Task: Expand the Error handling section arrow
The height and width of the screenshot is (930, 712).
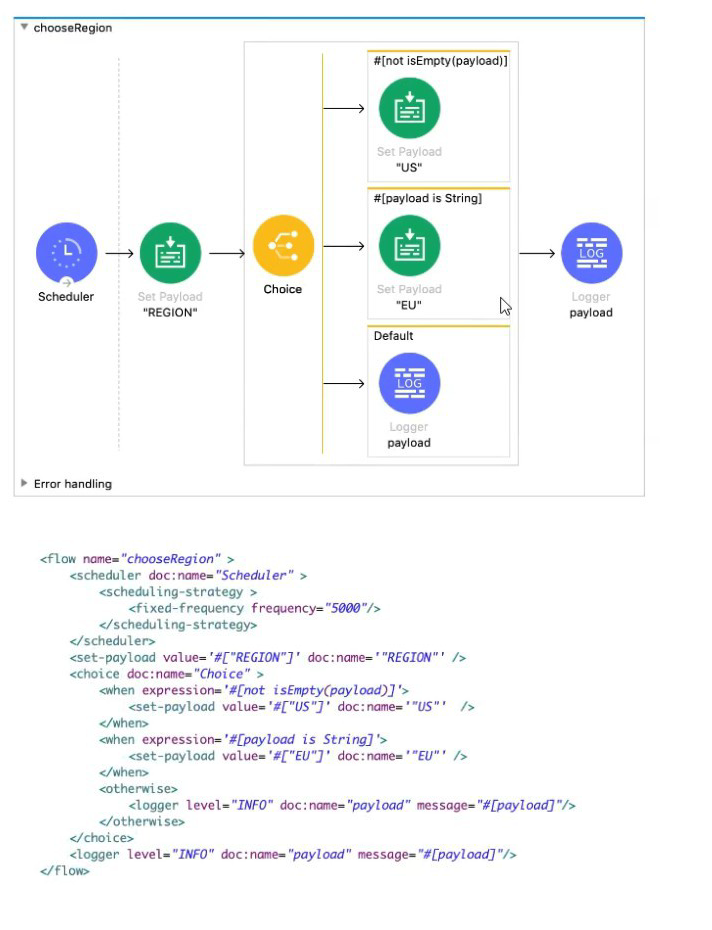Action: point(25,484)
